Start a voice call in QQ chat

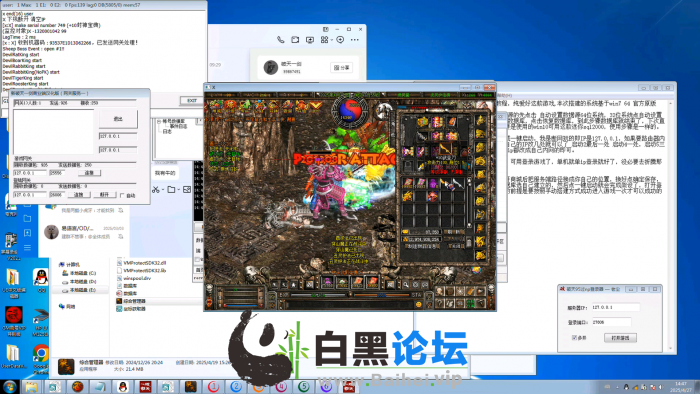(280, 40)
